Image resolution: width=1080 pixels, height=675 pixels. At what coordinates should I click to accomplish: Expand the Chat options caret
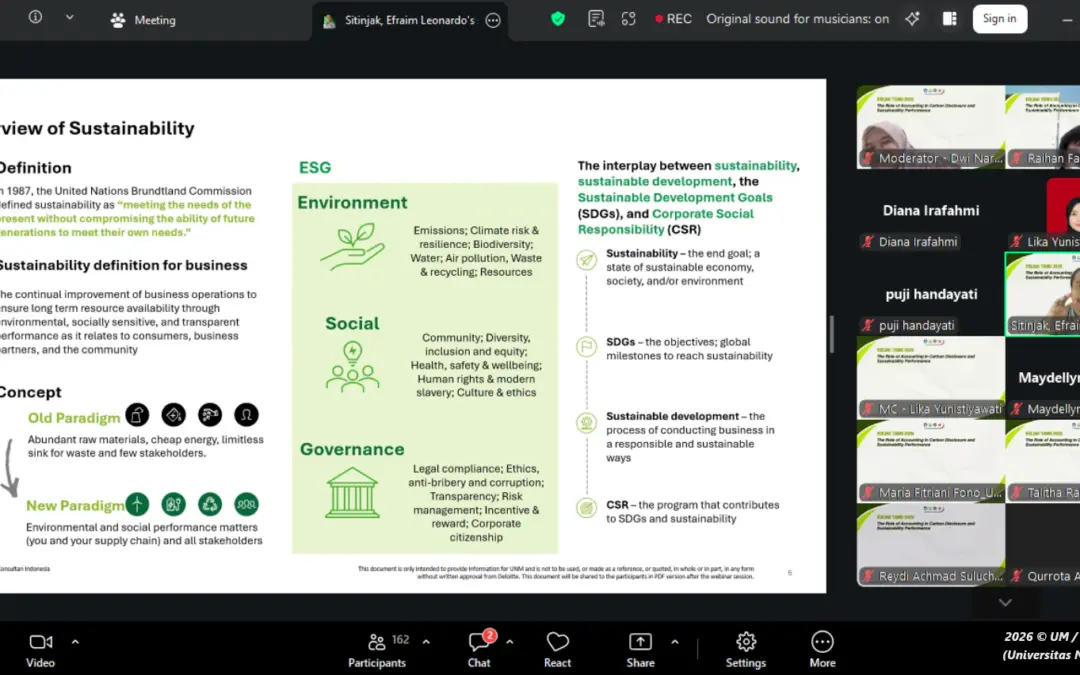510,642
